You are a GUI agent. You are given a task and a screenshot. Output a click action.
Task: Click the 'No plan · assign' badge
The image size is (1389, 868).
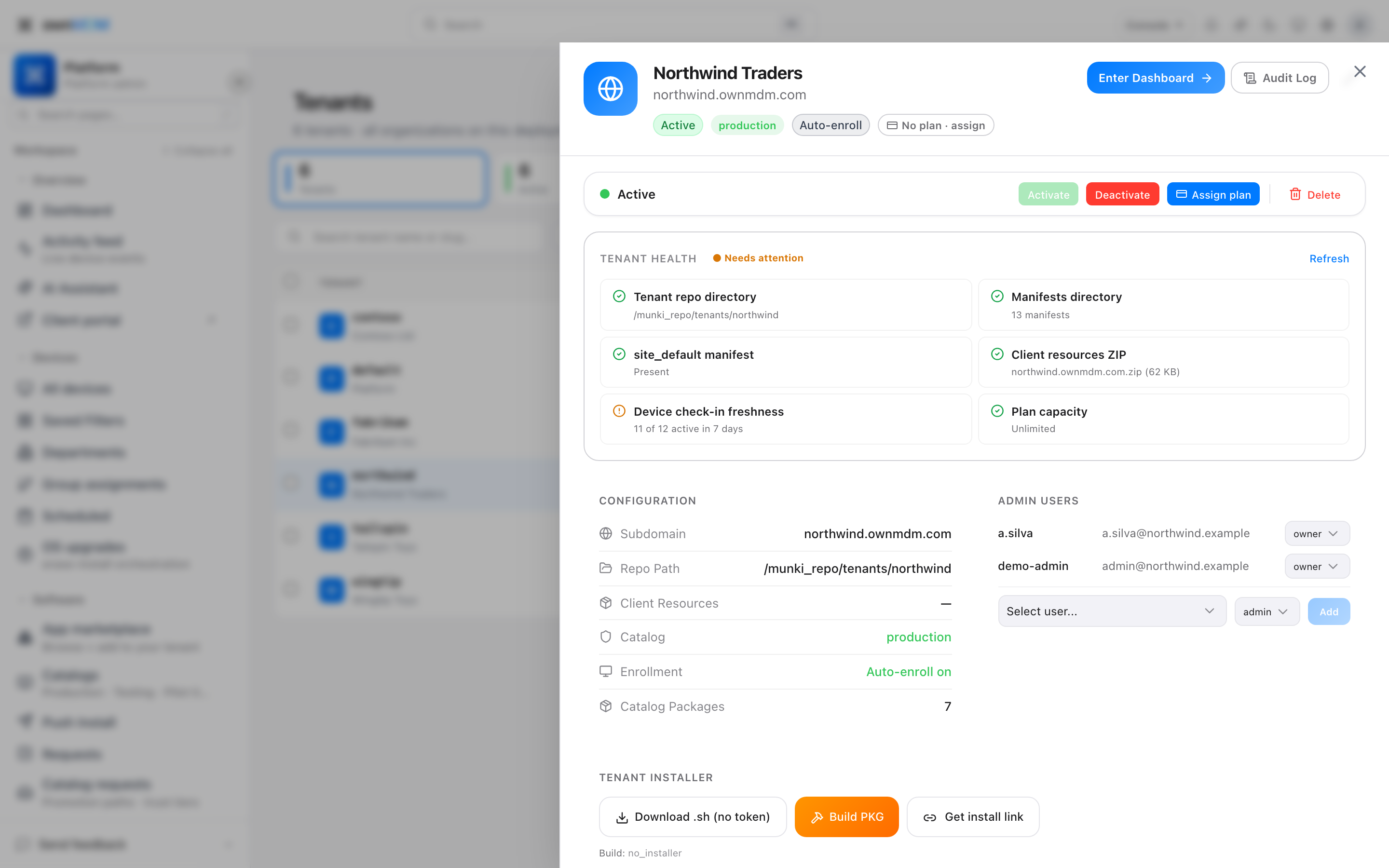(936, 125)
